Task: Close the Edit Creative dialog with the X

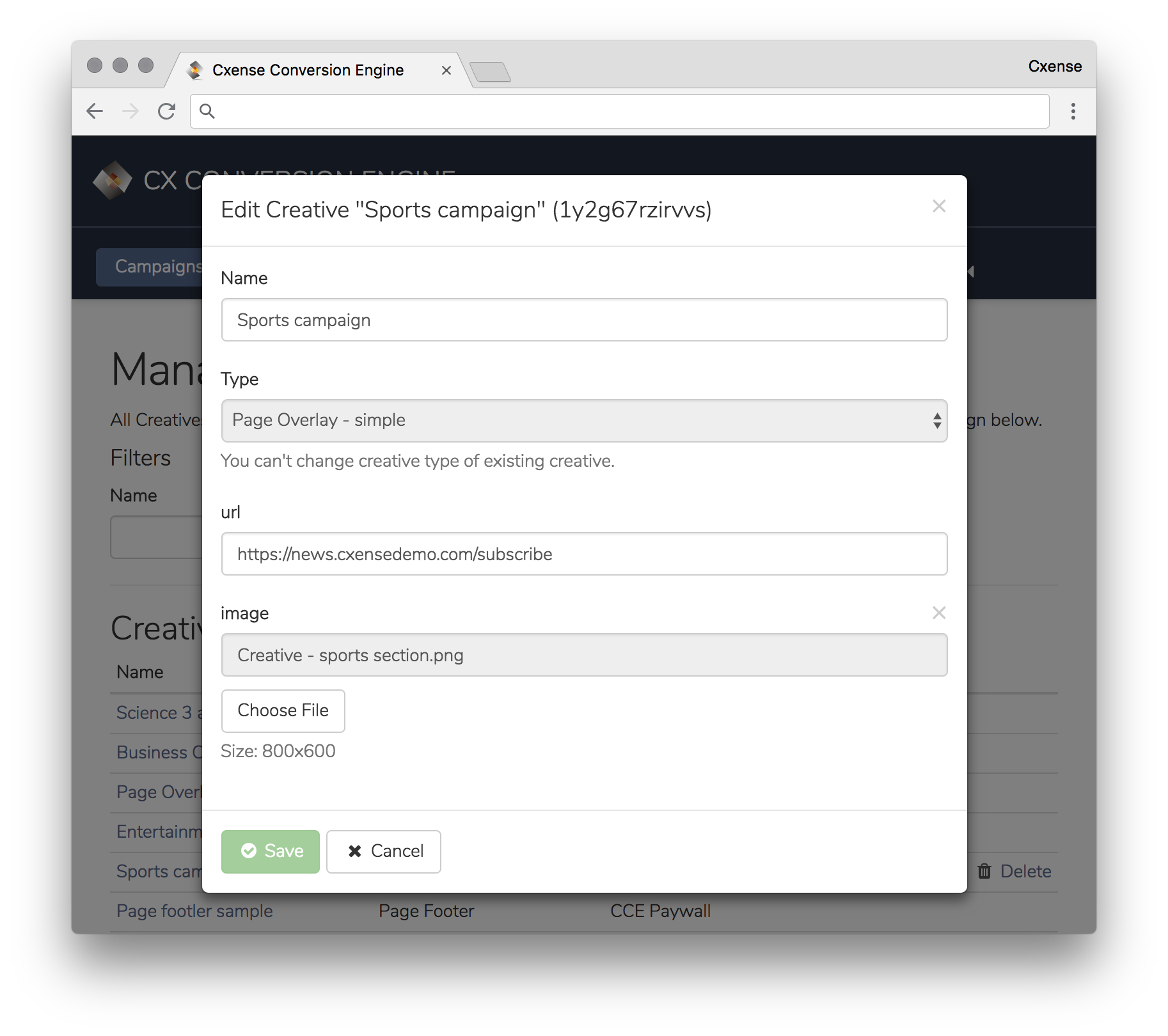Action: click(x=938, y=207)
